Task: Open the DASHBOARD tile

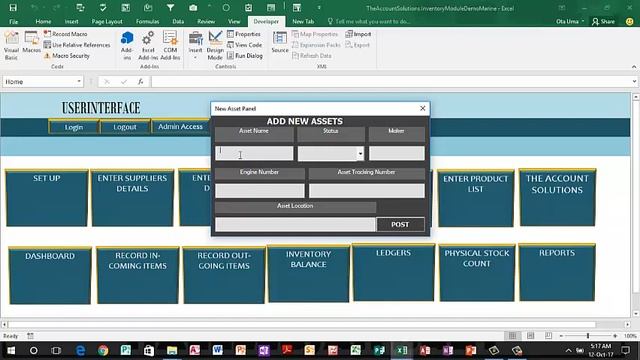Action: (x=50, y=276)
